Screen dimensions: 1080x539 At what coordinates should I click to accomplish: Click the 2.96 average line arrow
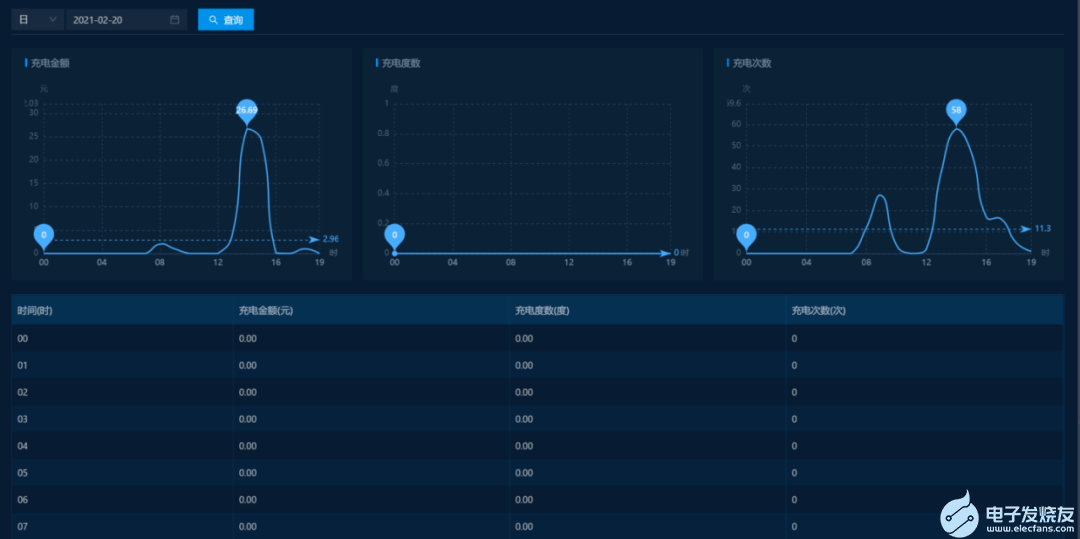coord(315,239)
